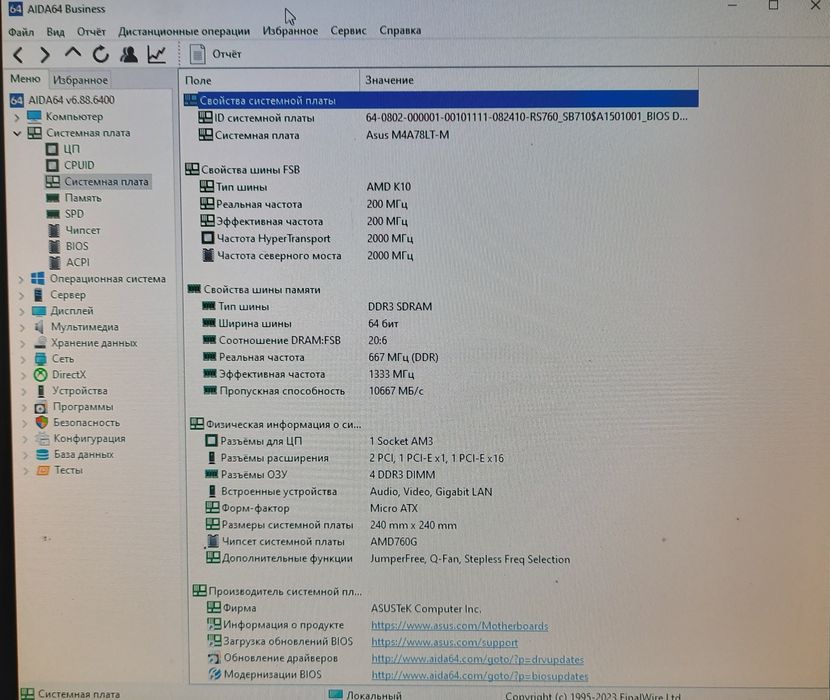This screenshot has width=830, height=700.
Task: Go back with the left arrow toolbar icon
Action: (19, 55)
